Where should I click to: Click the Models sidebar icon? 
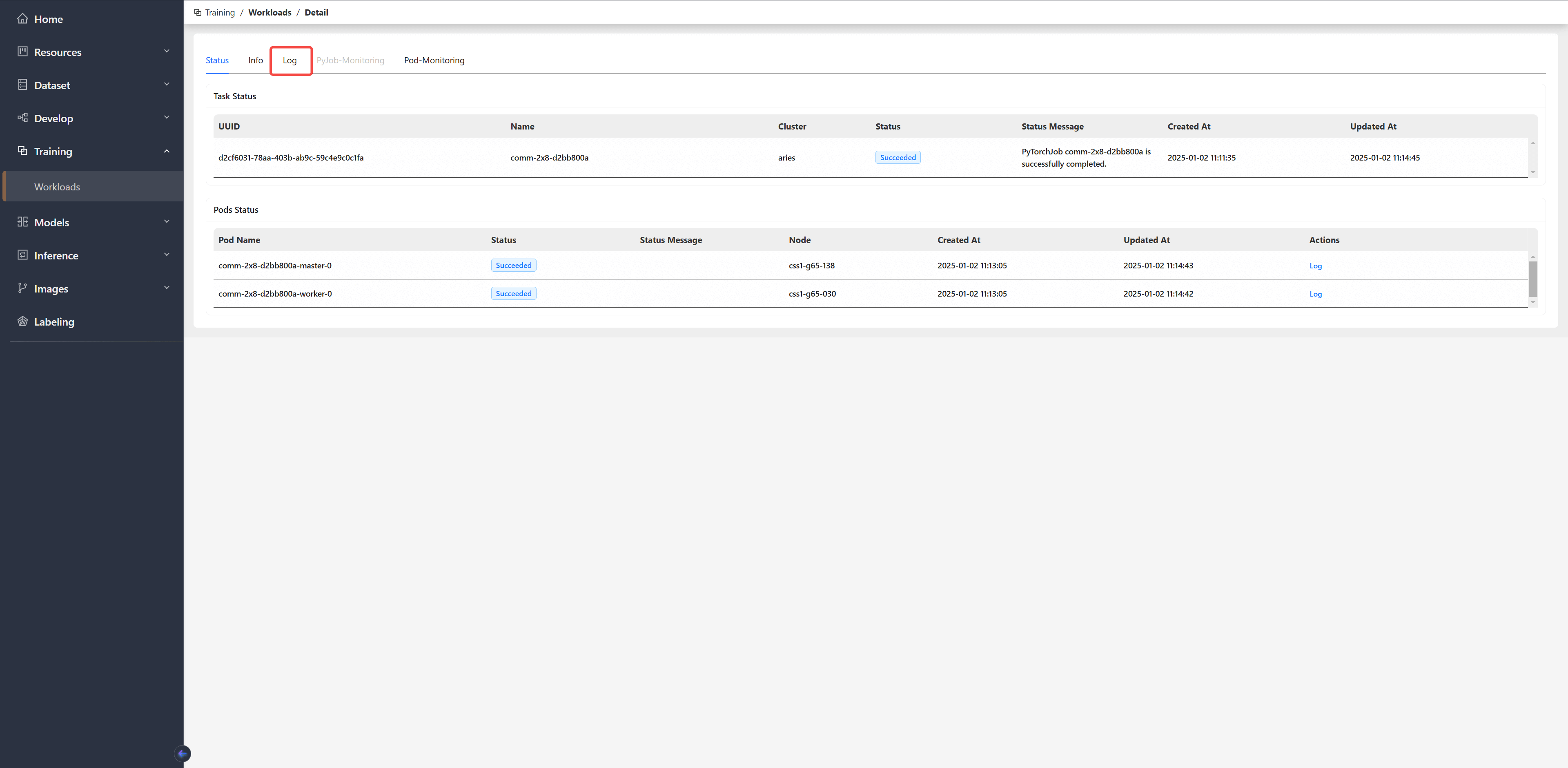[x=22, y=222]
